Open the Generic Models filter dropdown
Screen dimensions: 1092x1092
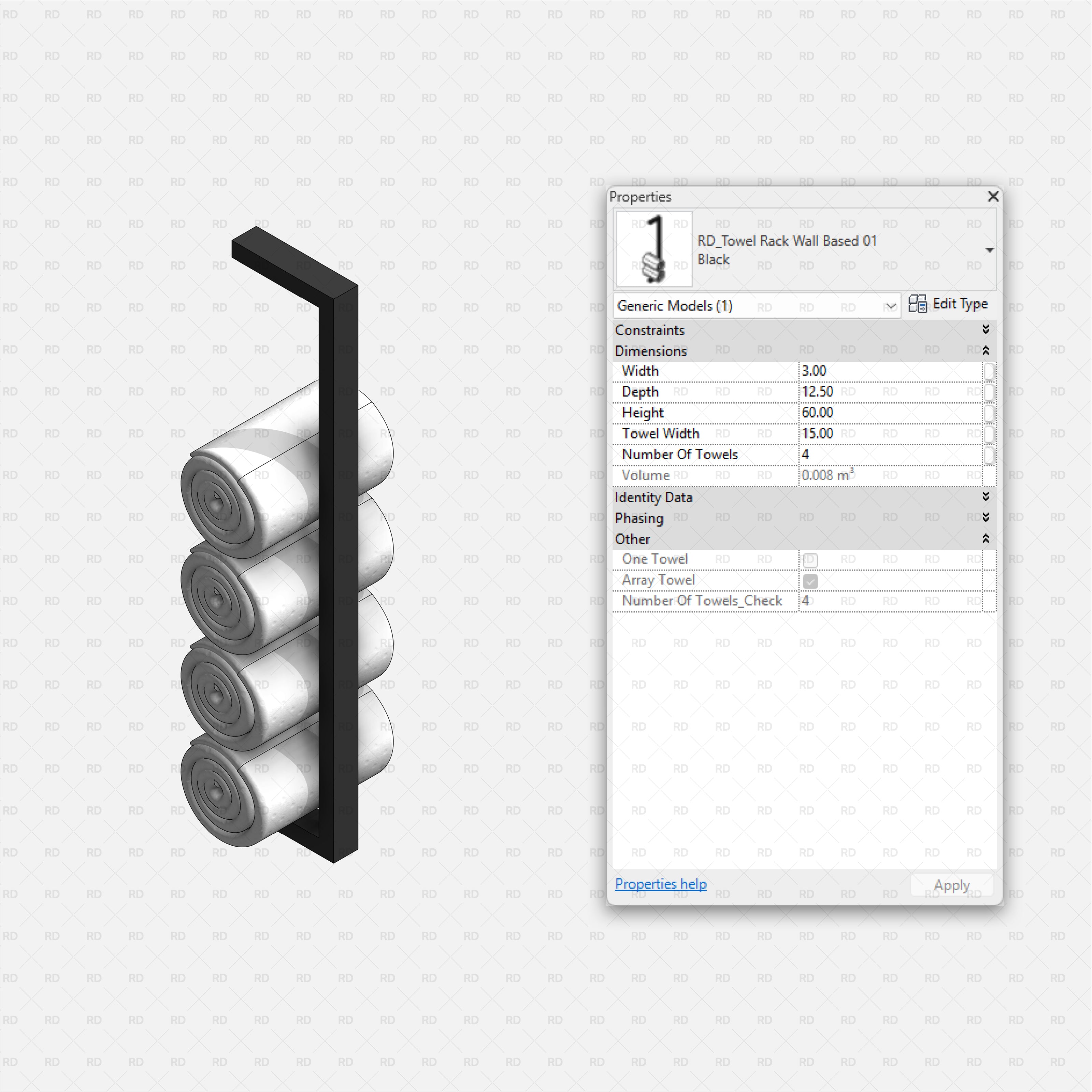click(x=891, y=306)
